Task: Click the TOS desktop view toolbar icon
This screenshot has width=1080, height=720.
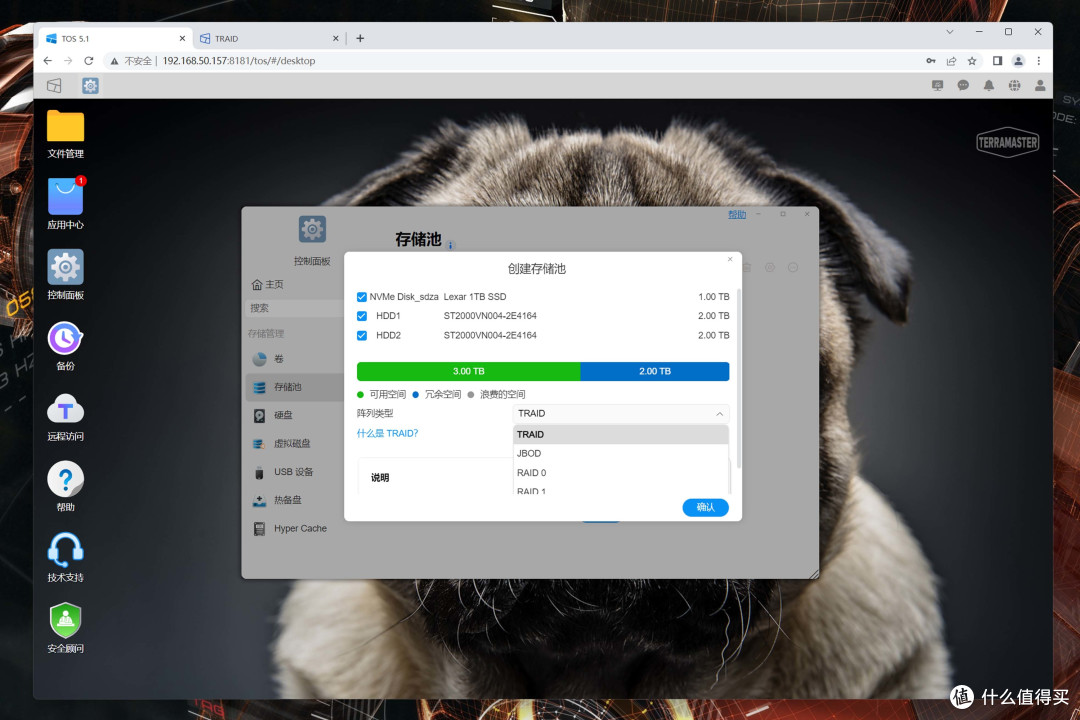Action: 54,85
